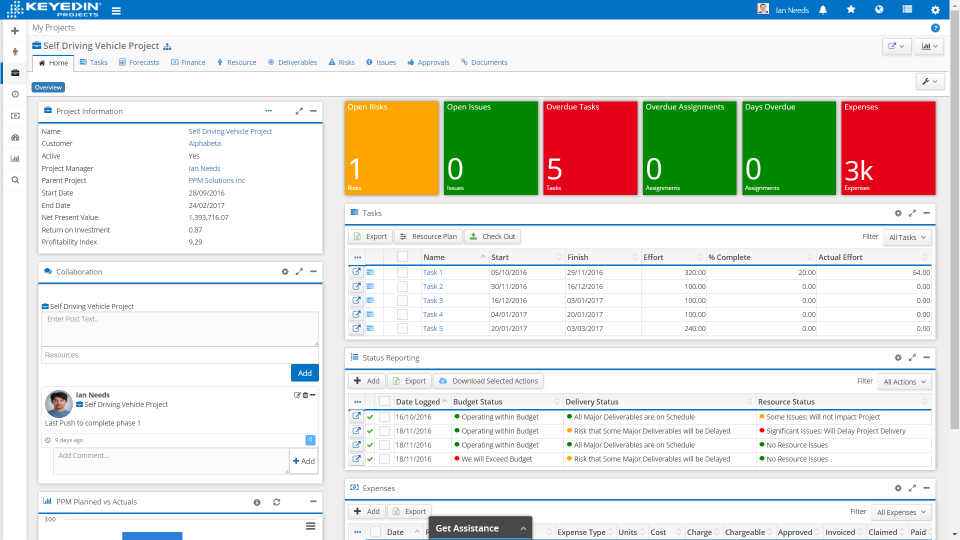Expand the All Expenses filter dropdown
The width and height of the screenshot is (960, 540).
pos(902,512)
